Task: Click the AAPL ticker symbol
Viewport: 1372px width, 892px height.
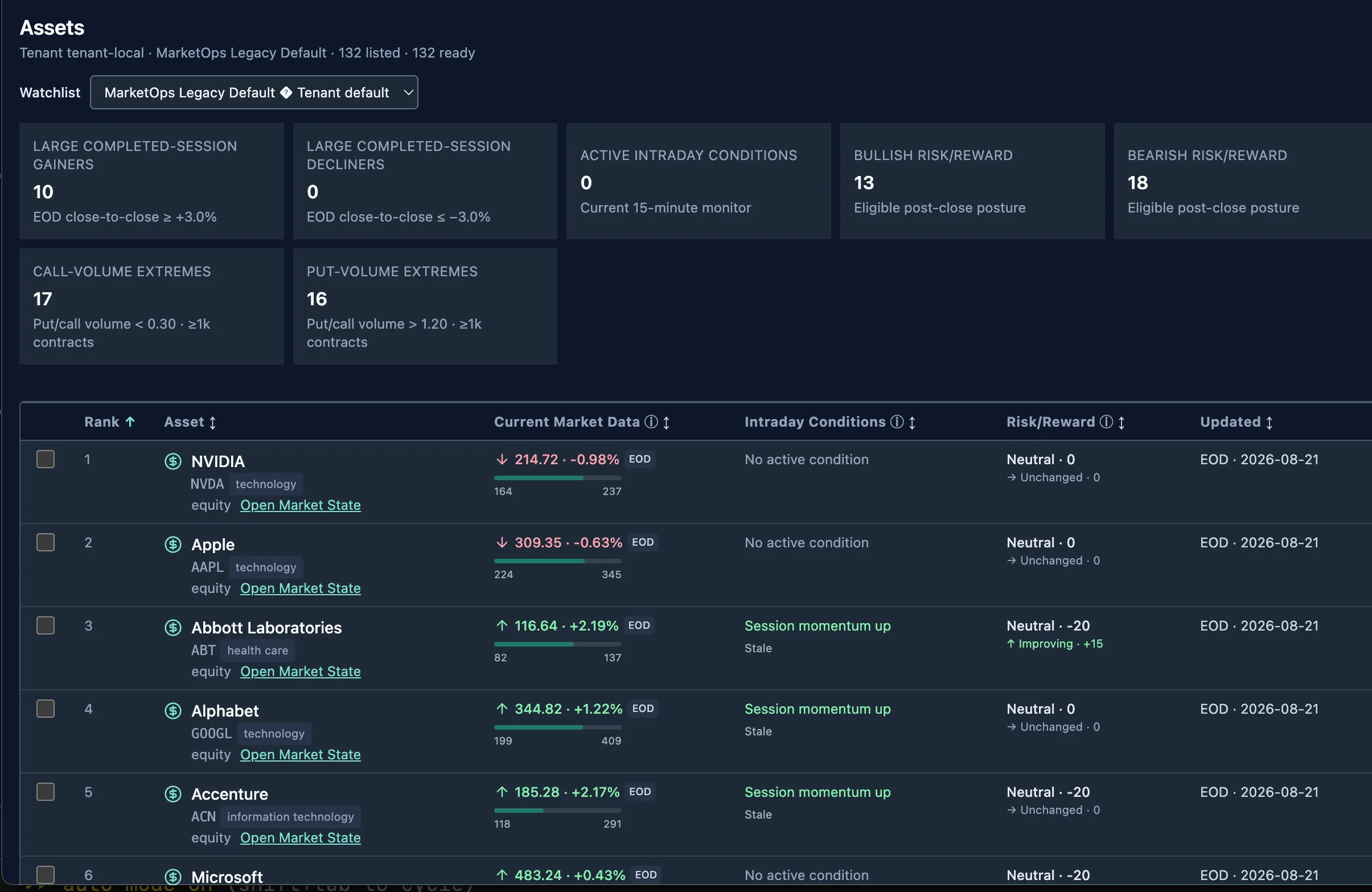Action: pyautogui.click(x=208, y=567)
